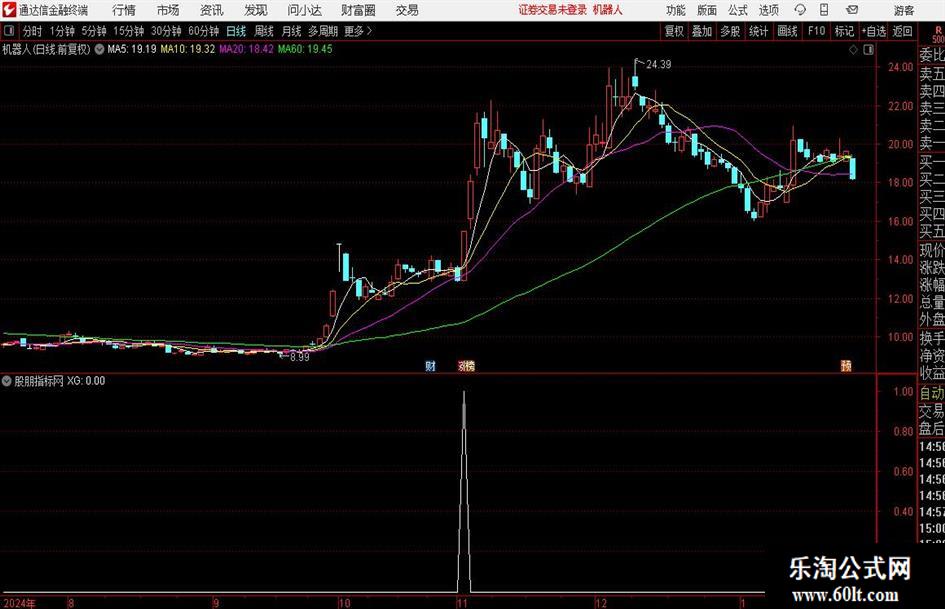Switch to 月线 monthly period
945x609 pixels.
291,31
